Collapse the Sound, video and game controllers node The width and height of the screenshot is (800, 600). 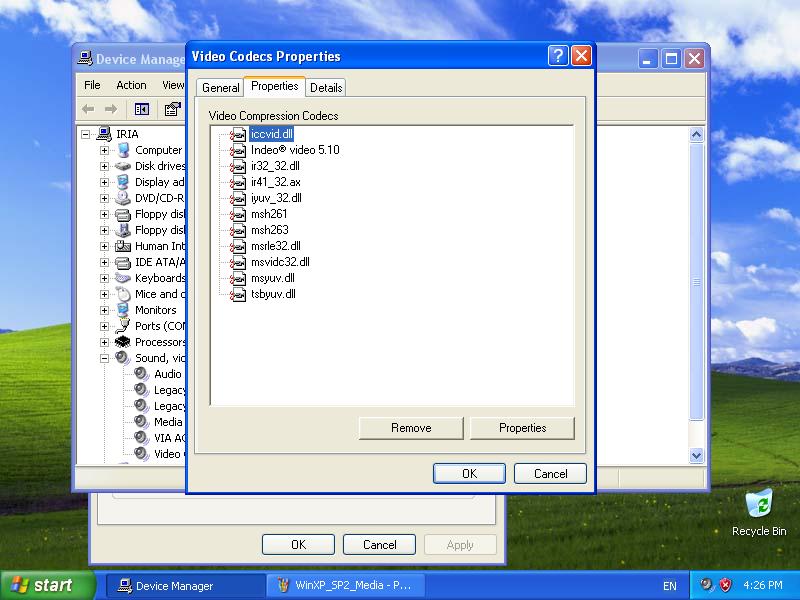(105, 358)
